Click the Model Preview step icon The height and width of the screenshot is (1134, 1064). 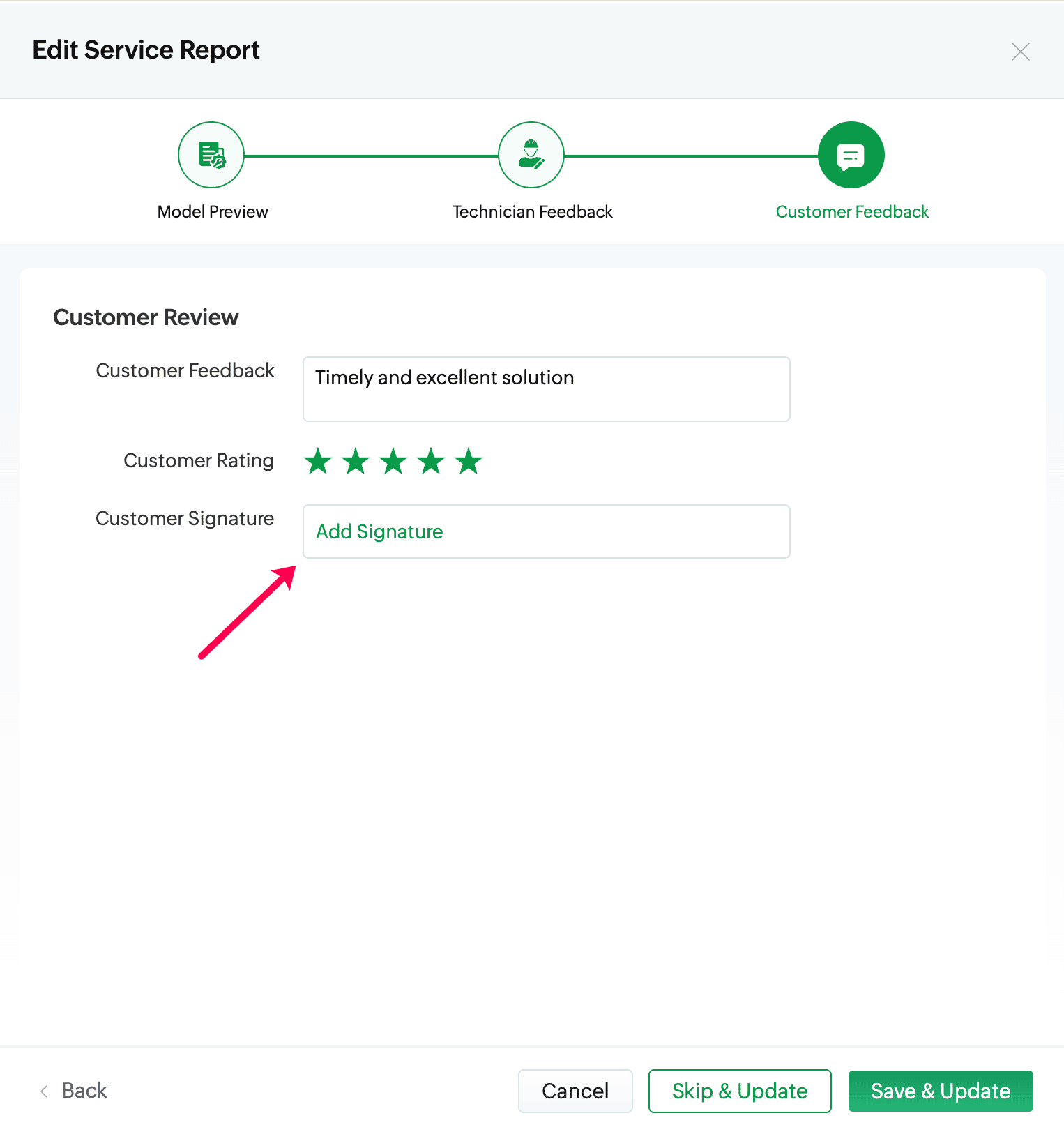(211, 155)
